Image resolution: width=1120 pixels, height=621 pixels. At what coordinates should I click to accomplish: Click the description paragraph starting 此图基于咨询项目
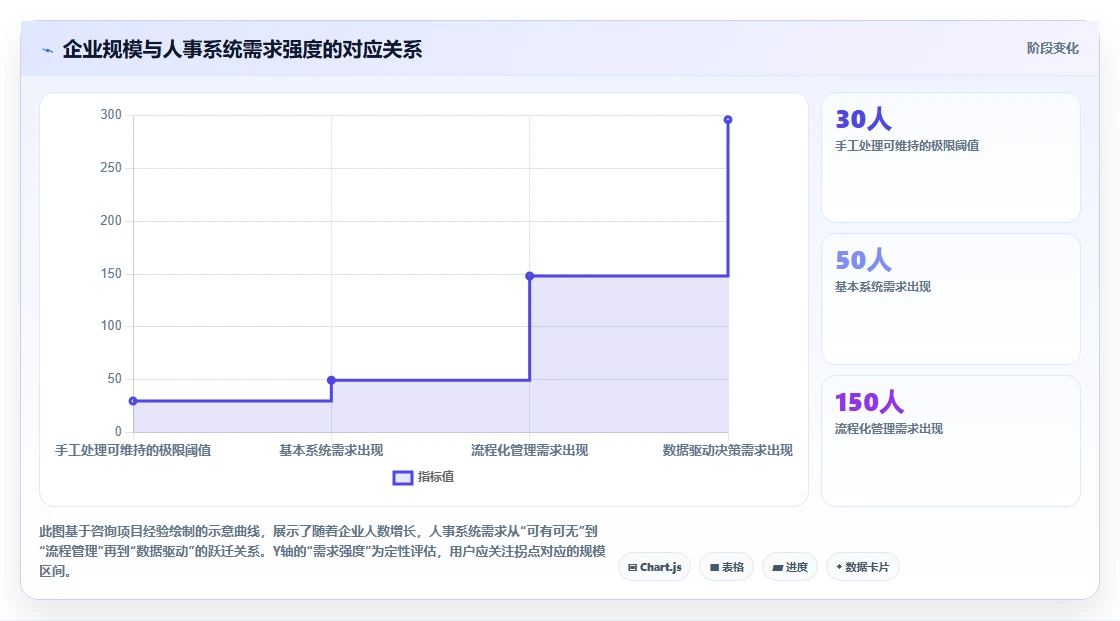tap(322, 551)
